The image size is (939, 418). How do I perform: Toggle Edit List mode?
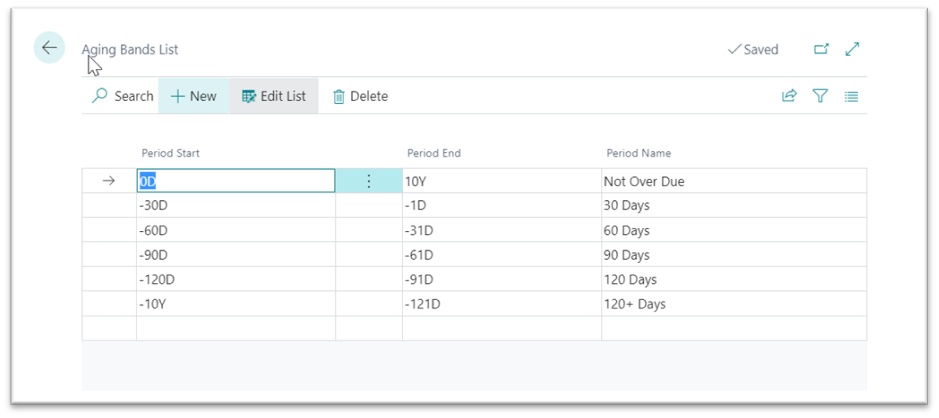274,96
